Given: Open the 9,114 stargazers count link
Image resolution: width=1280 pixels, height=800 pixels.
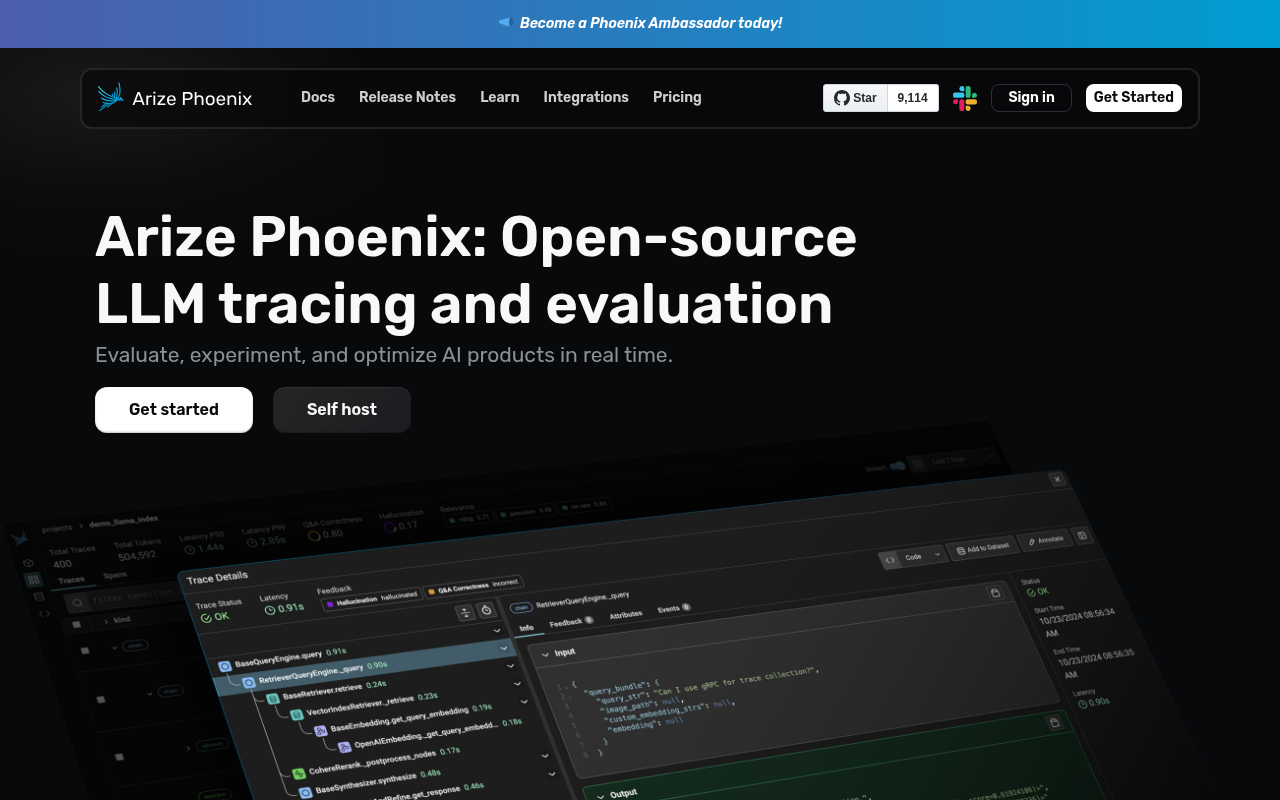Looking at the screenshot, I should (913, 98).
